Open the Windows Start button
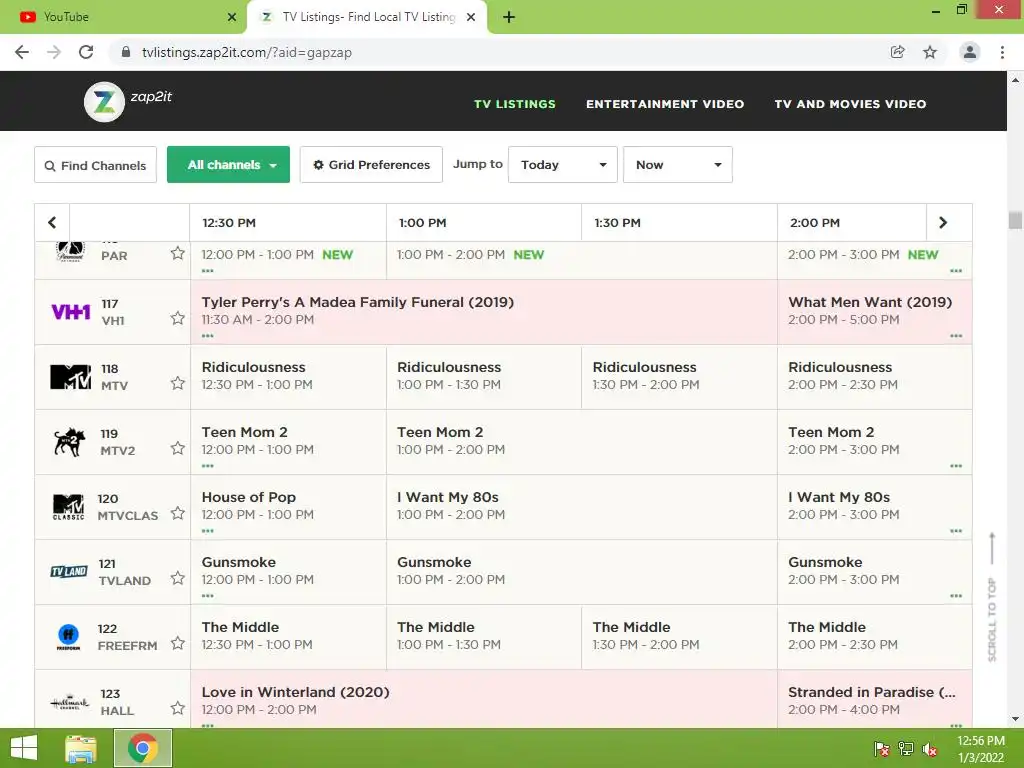 [24, 748]
